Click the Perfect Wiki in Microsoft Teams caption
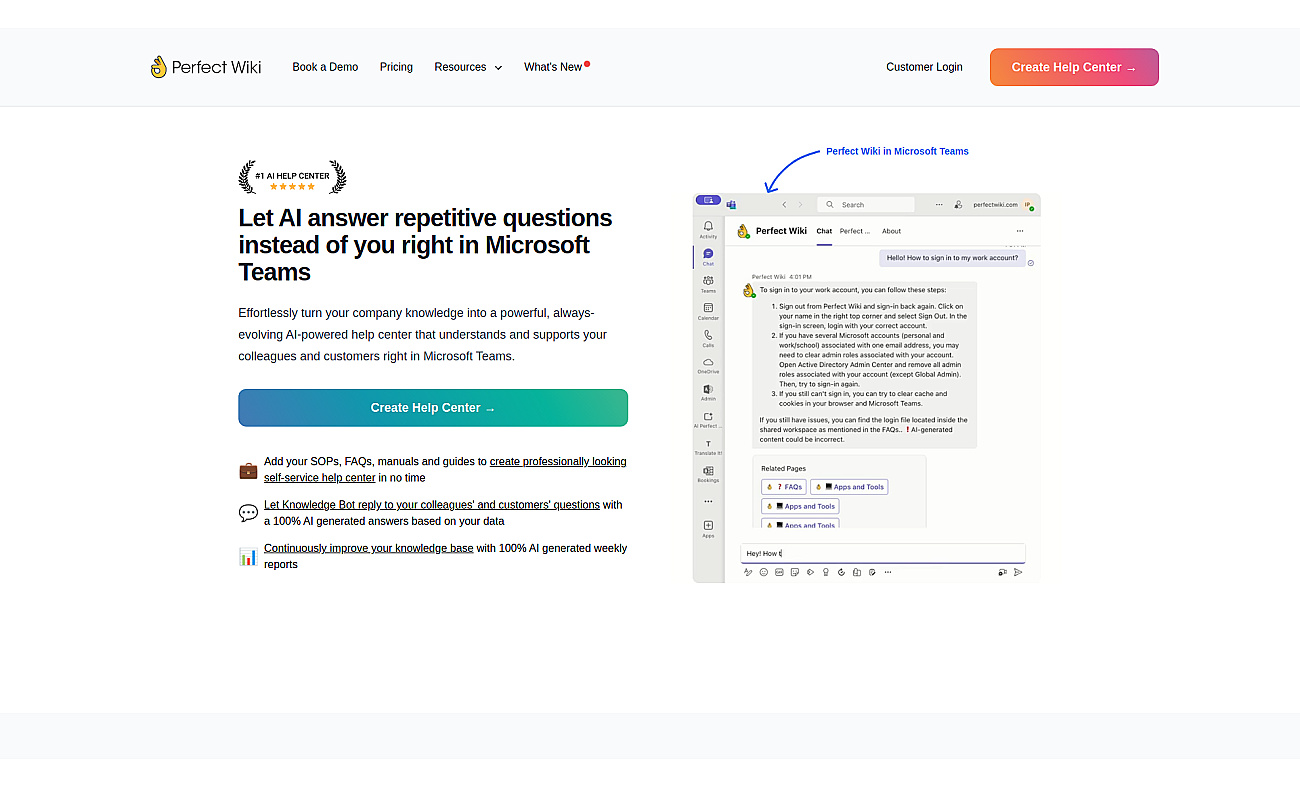The height and width of the screenshot is (788, 1300). [x=897, y=151]
